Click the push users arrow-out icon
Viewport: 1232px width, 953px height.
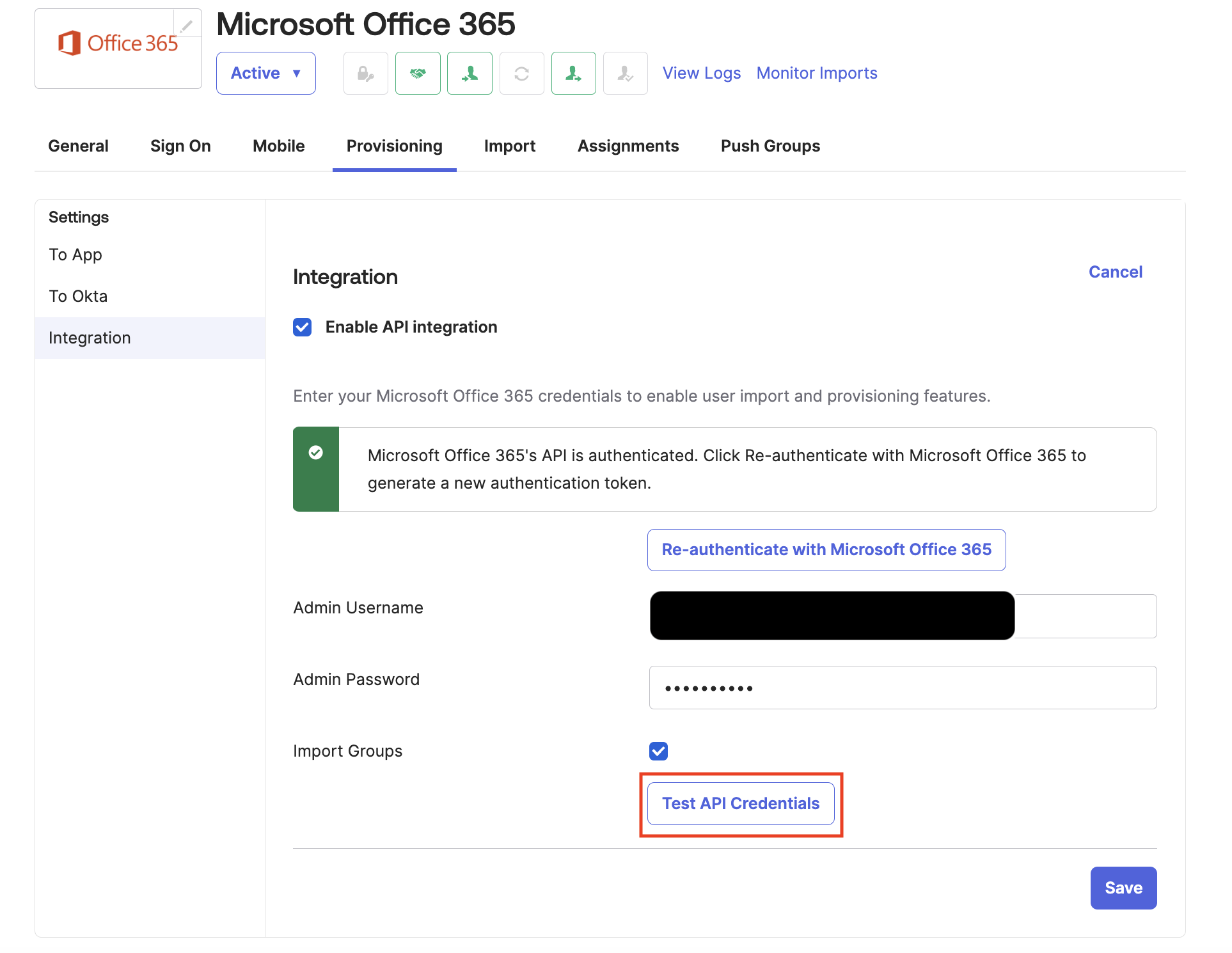click(x=573, y=74)
